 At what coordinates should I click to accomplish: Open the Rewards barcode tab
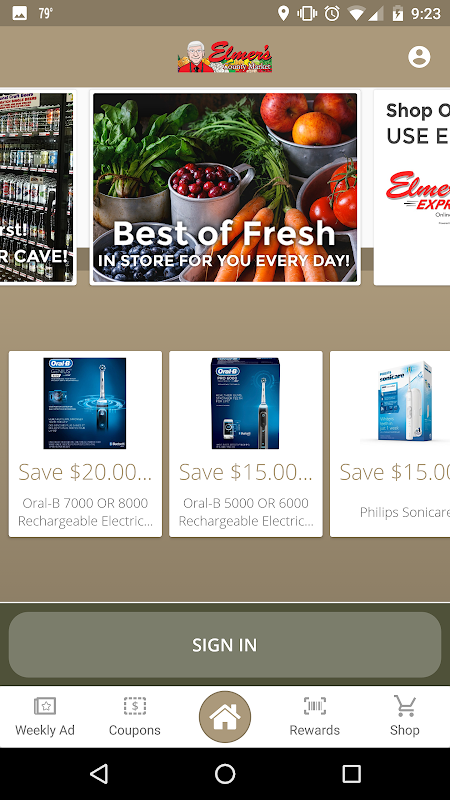[x=315, y=717]
